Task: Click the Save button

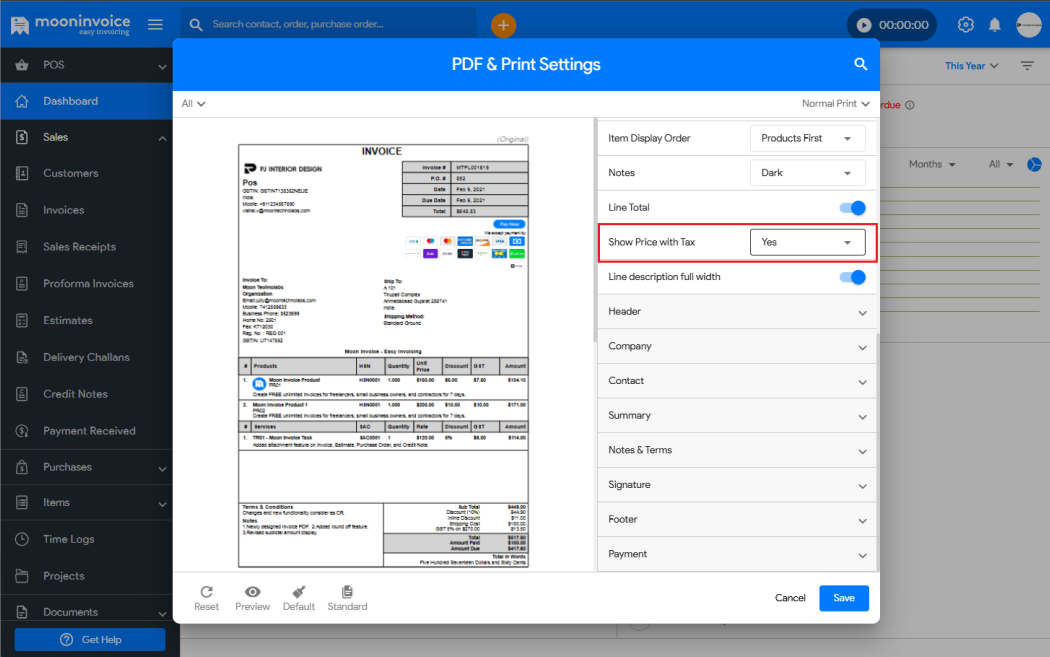Action: [843, 598]
